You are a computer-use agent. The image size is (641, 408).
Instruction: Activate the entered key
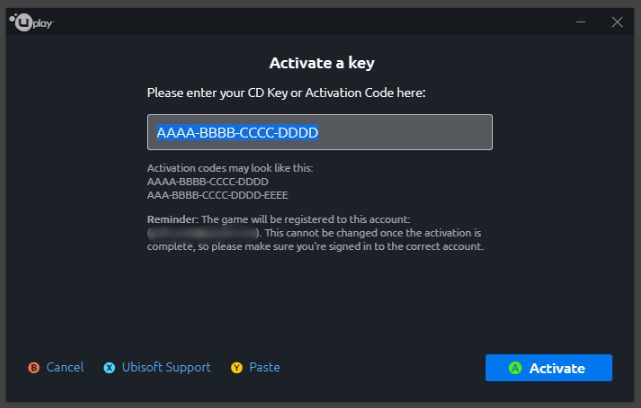click(x=549, y=368)
